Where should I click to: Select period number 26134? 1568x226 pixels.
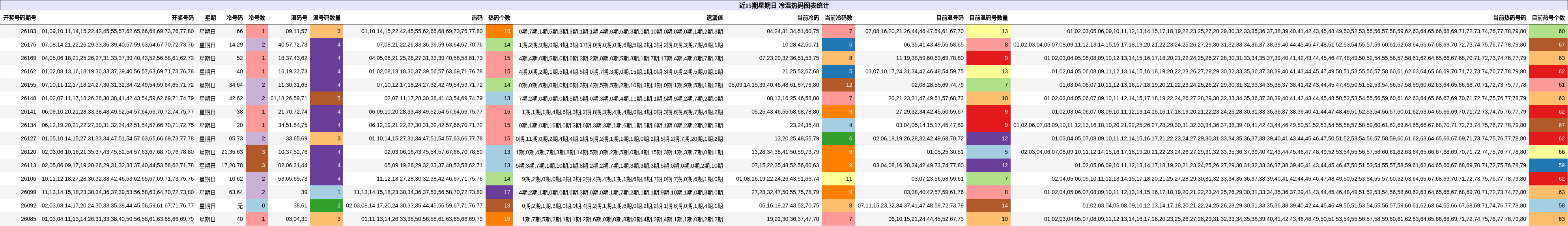click(29, 125)
